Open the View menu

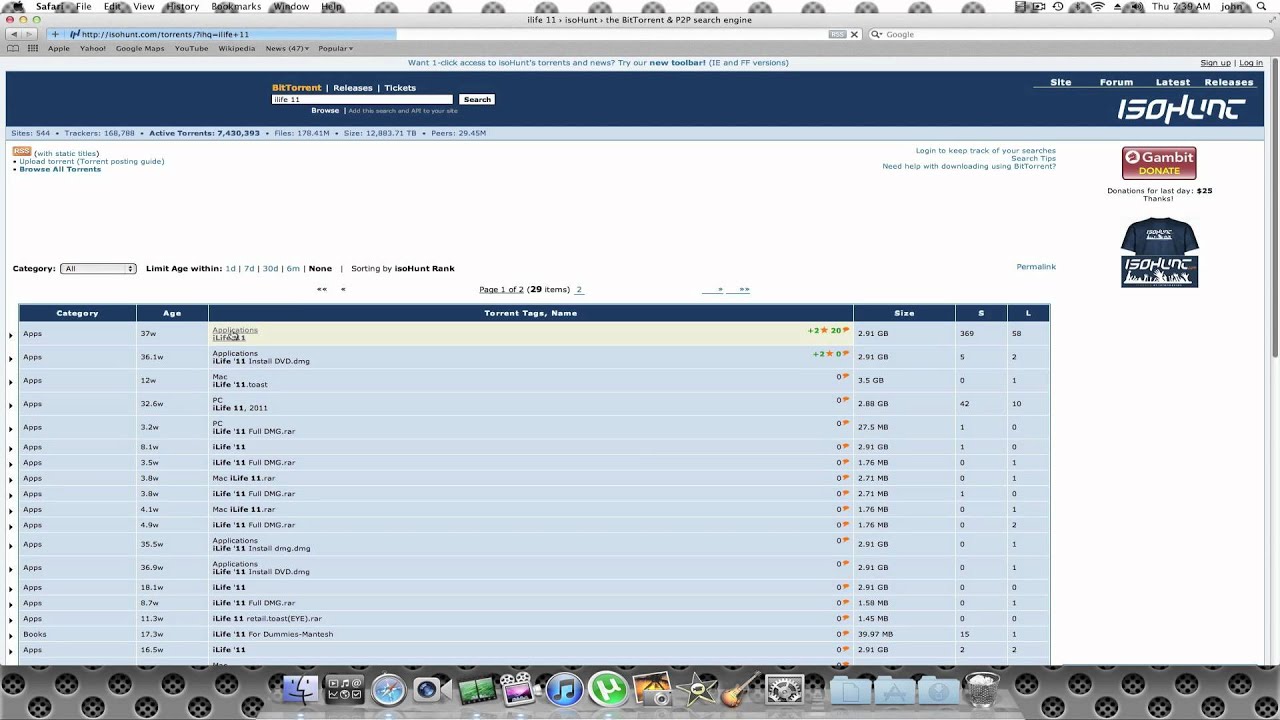point(144,6)
